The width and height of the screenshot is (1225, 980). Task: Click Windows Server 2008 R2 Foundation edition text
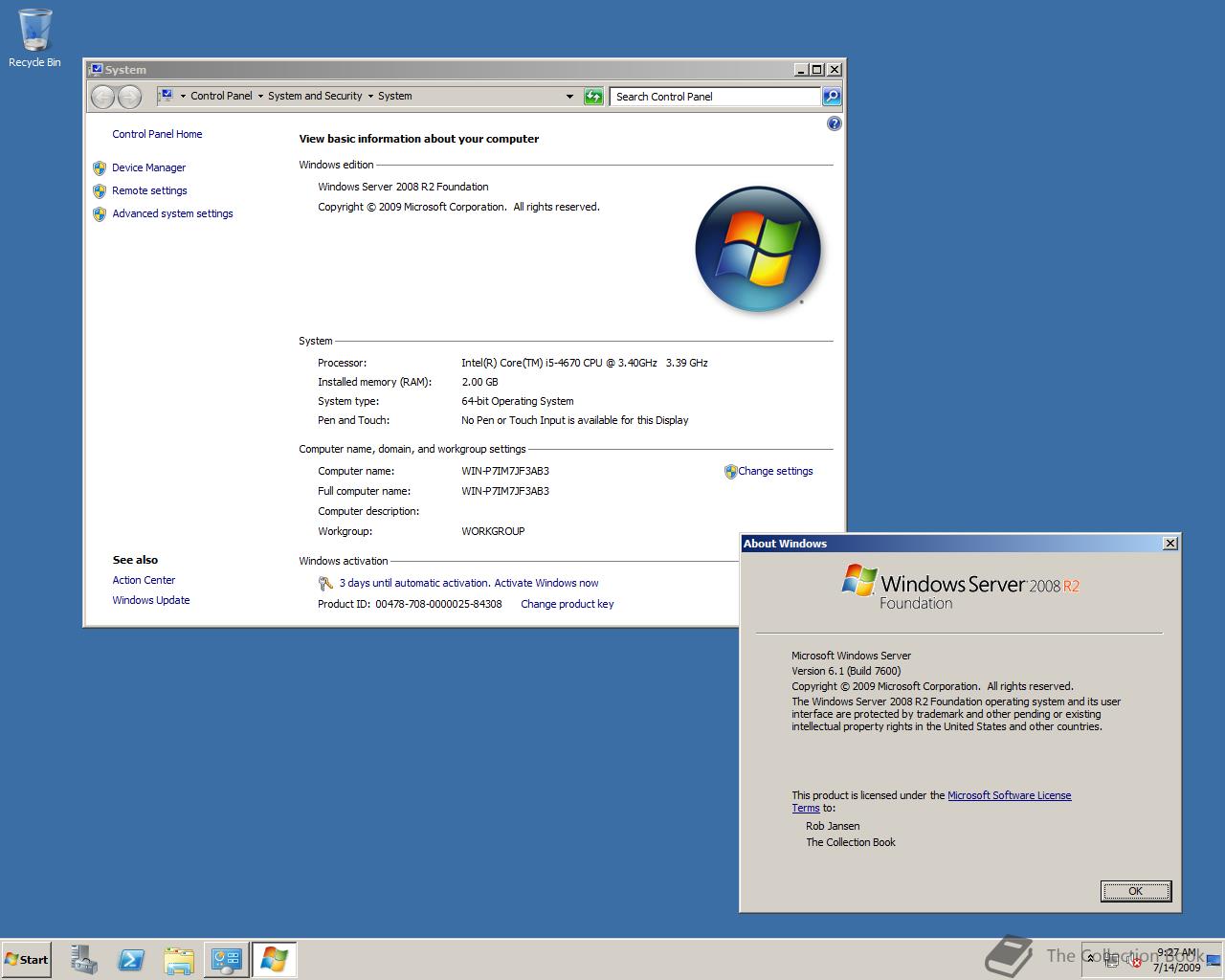pyautogui.click(x=403, y=187)
